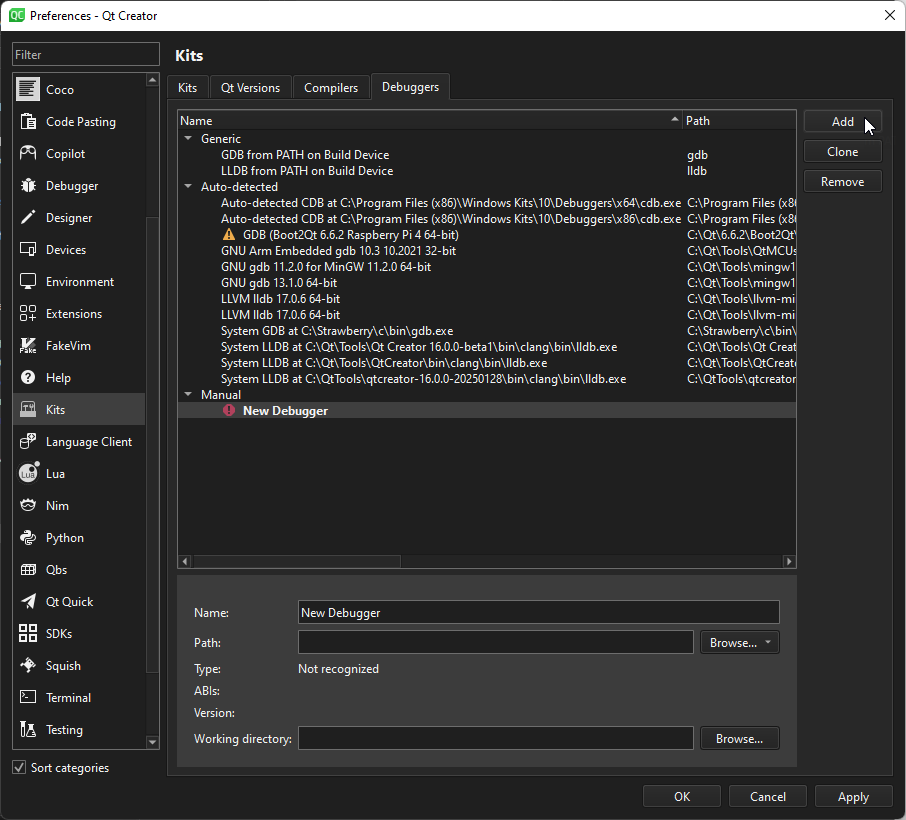The height and width of the screenshot is (820, 906).
Task: Remove the selected debugger
Action: point(842,182)
